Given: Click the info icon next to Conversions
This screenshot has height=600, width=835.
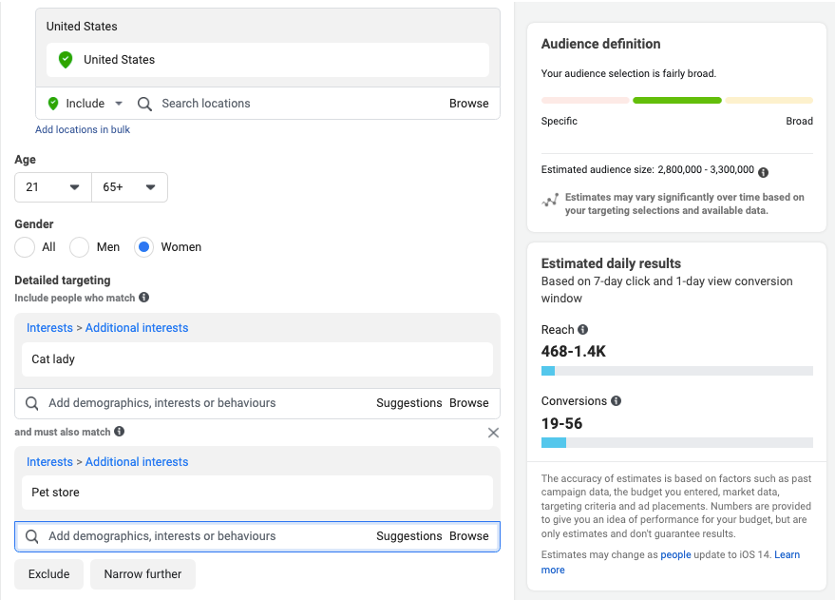Looking at the screenshot, I should coord(616,401).
